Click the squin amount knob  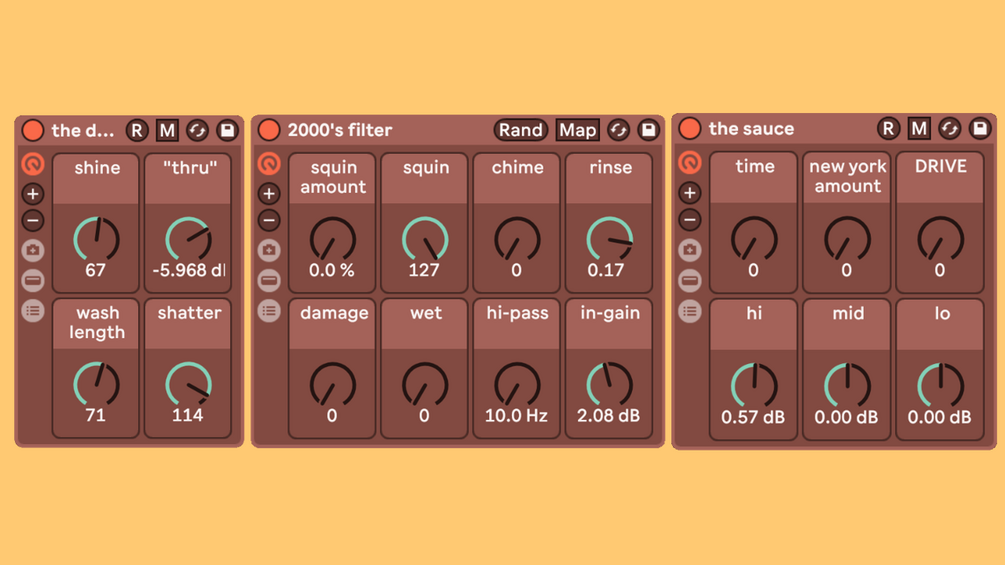click(333, 240)
